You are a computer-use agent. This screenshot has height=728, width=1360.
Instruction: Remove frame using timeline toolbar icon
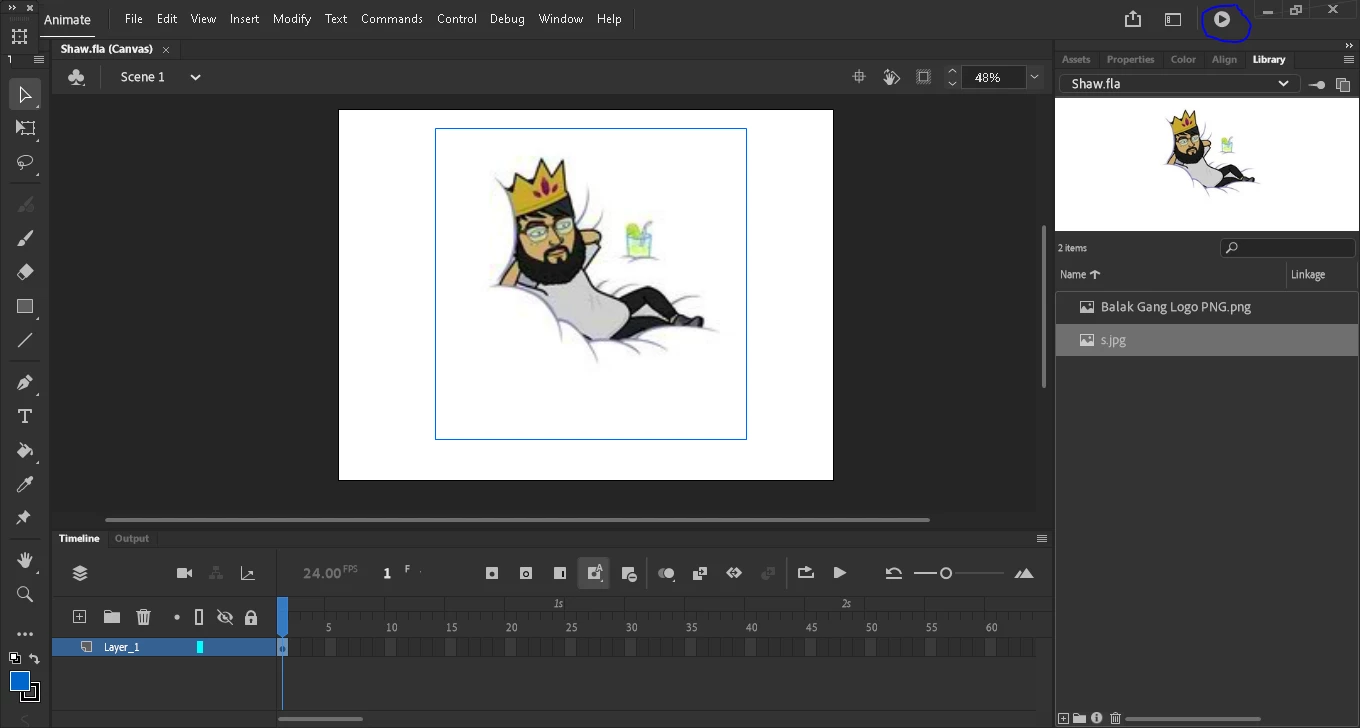coord(628,573)
